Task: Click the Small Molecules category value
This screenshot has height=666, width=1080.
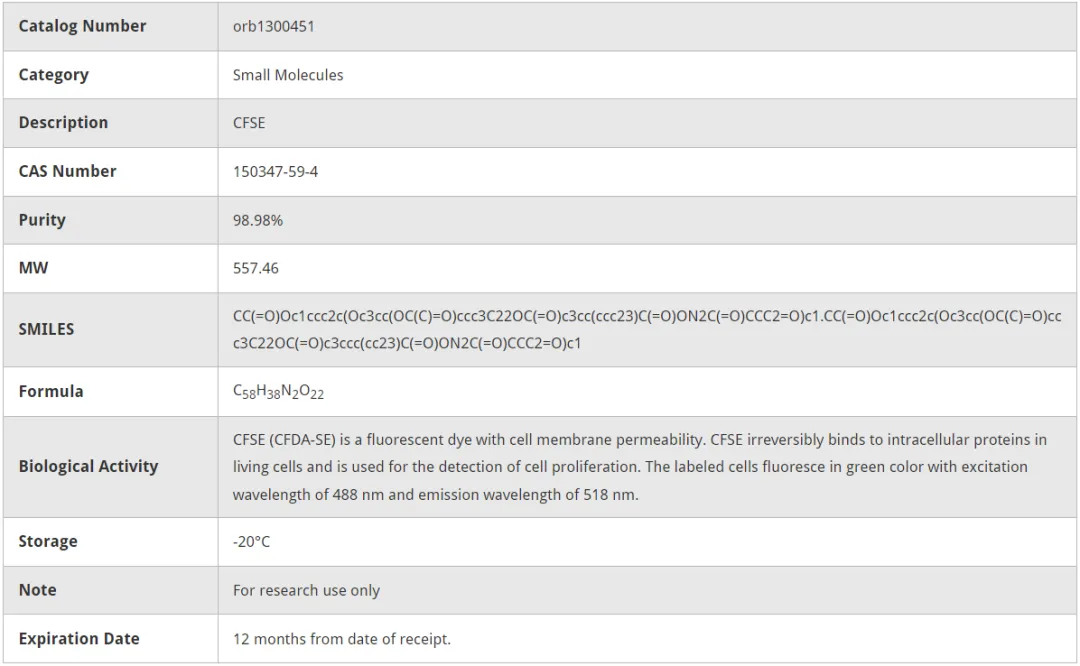Action: (288, 75)
